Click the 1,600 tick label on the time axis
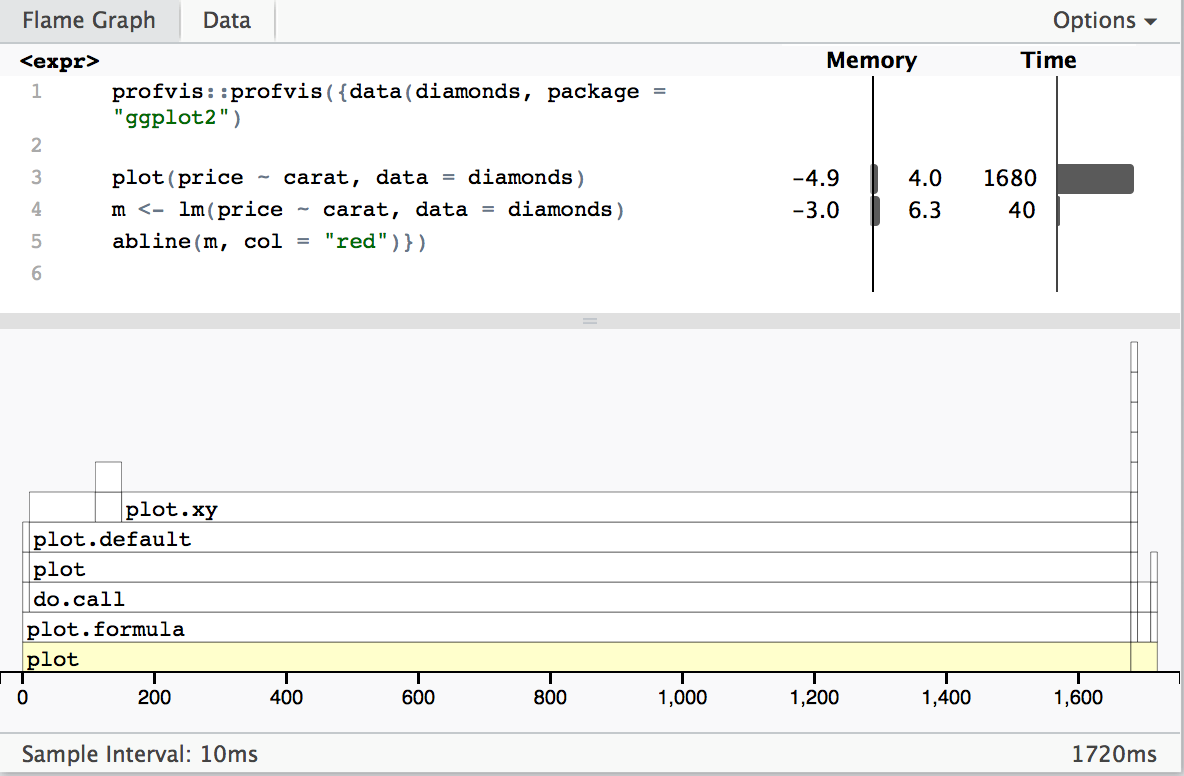This screenshot has height=776, width=1184. coord(1078,697)
